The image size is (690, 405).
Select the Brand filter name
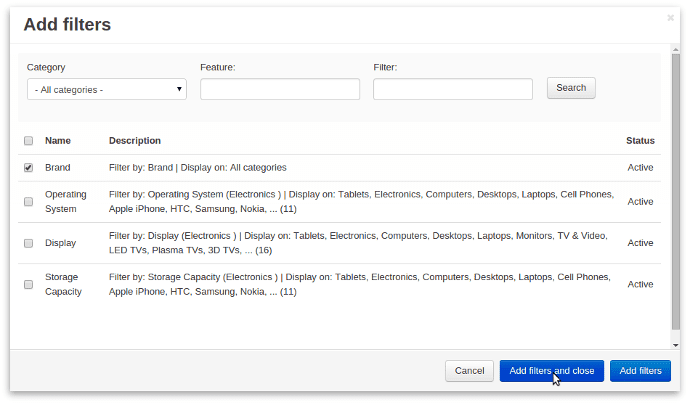click(x=58, y=168)
